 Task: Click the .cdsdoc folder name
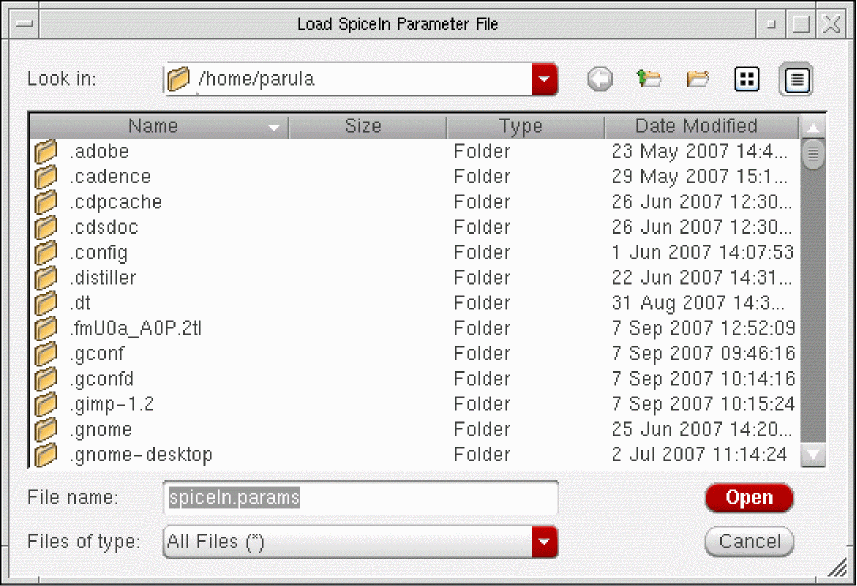click(104, 227)
